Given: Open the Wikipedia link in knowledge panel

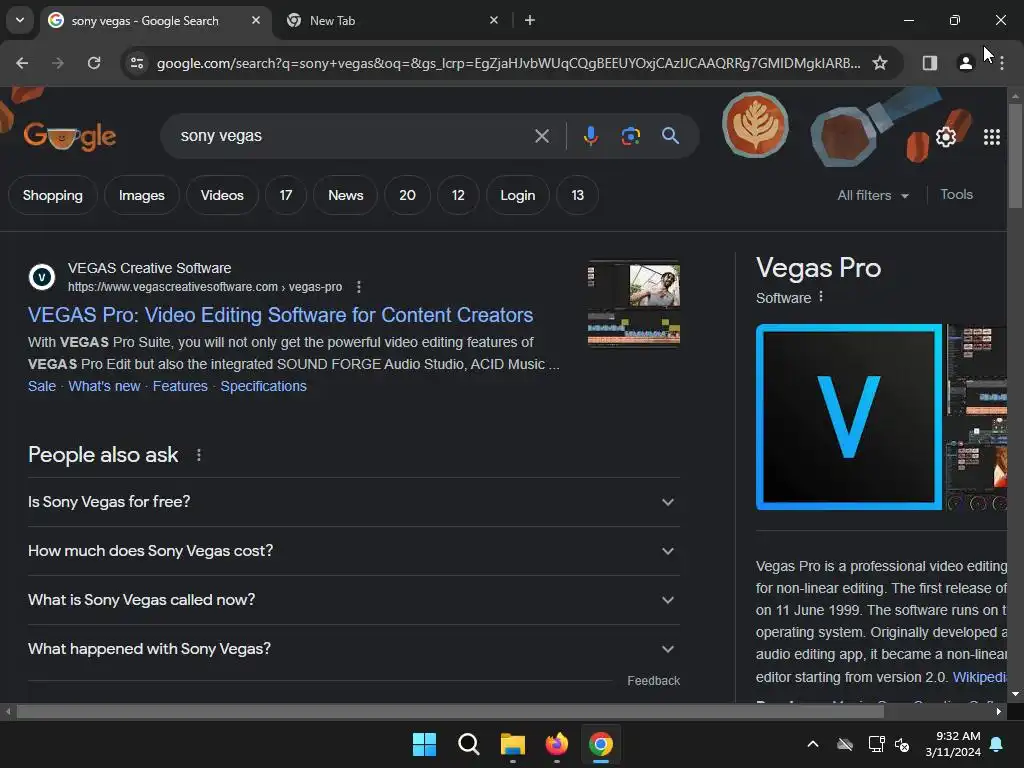Looking at the screenshot, I should [979, 677].
